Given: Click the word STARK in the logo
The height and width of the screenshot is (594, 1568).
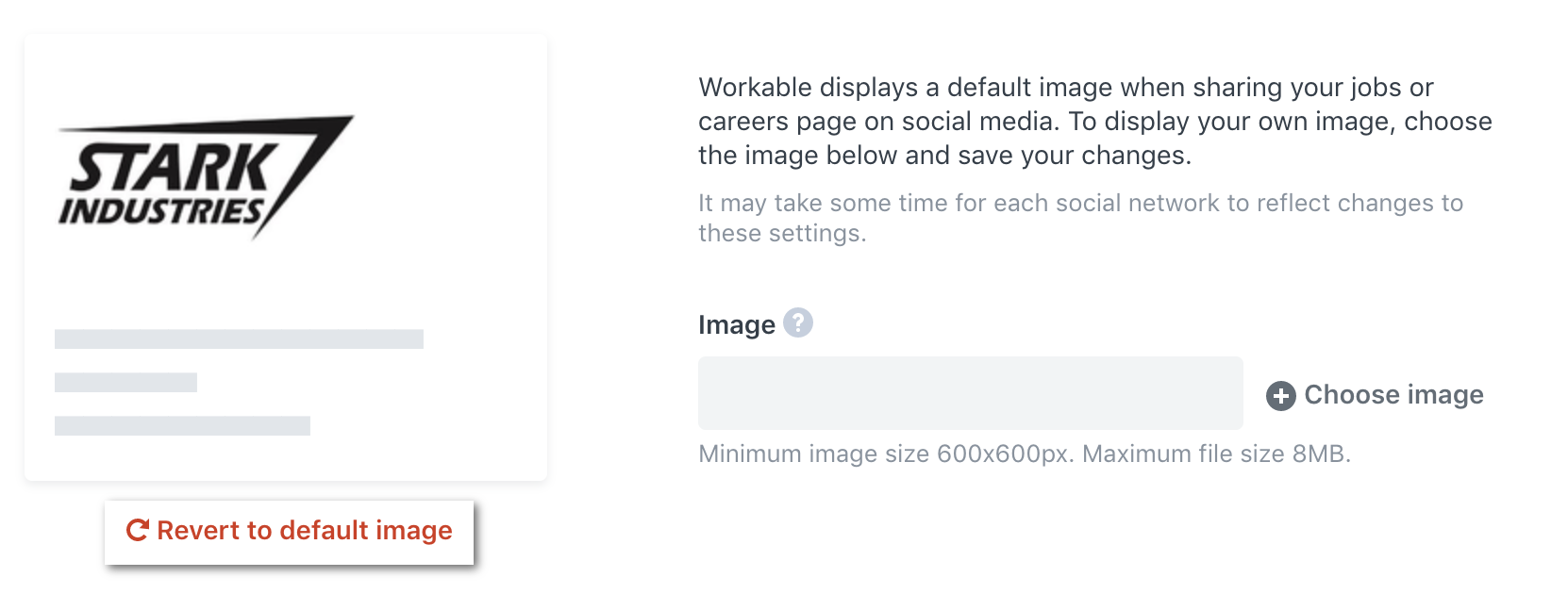Looking at the screenshot, I should 175,168.
